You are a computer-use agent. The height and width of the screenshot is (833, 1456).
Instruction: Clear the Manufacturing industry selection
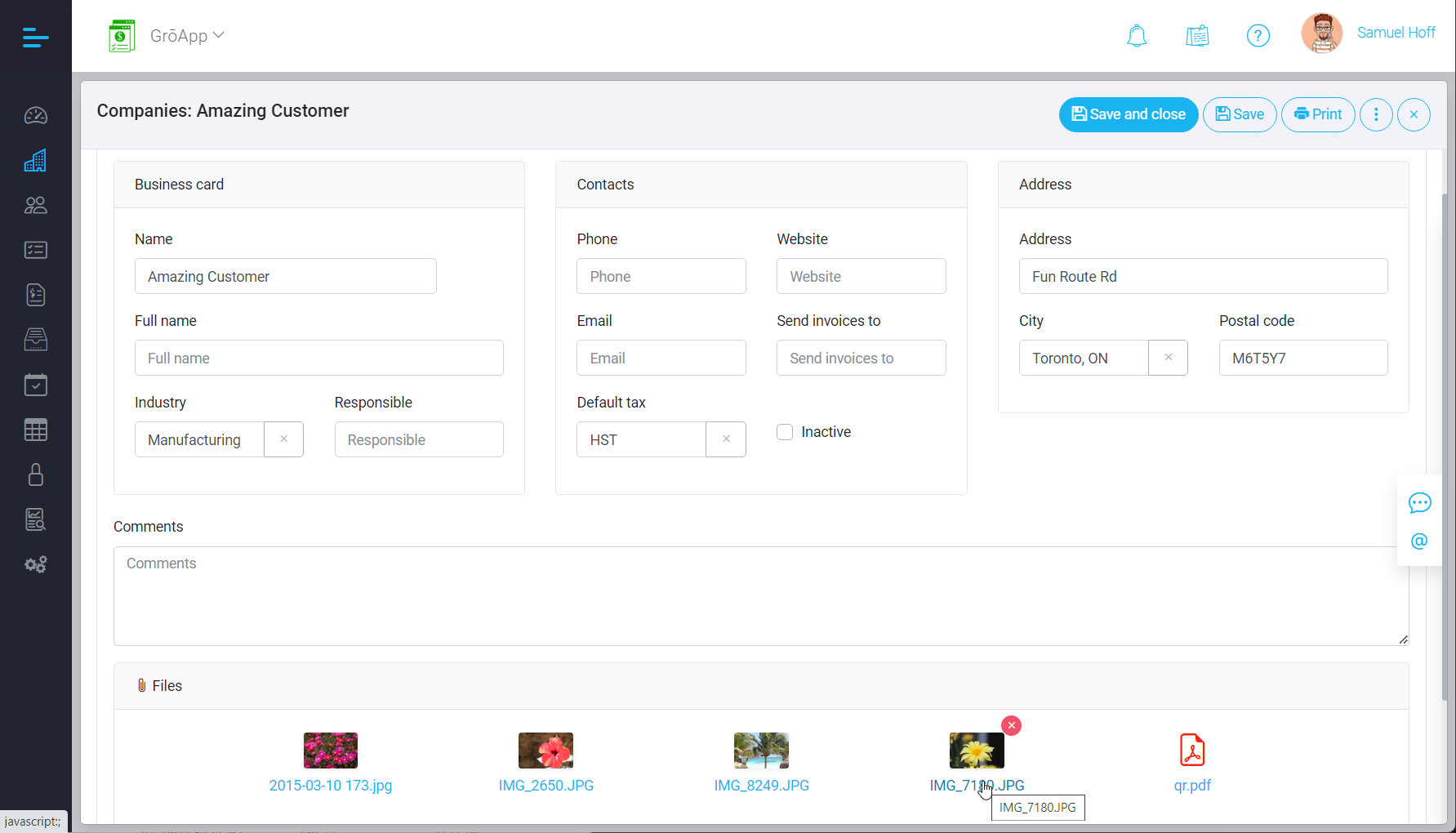click(283, 439)
